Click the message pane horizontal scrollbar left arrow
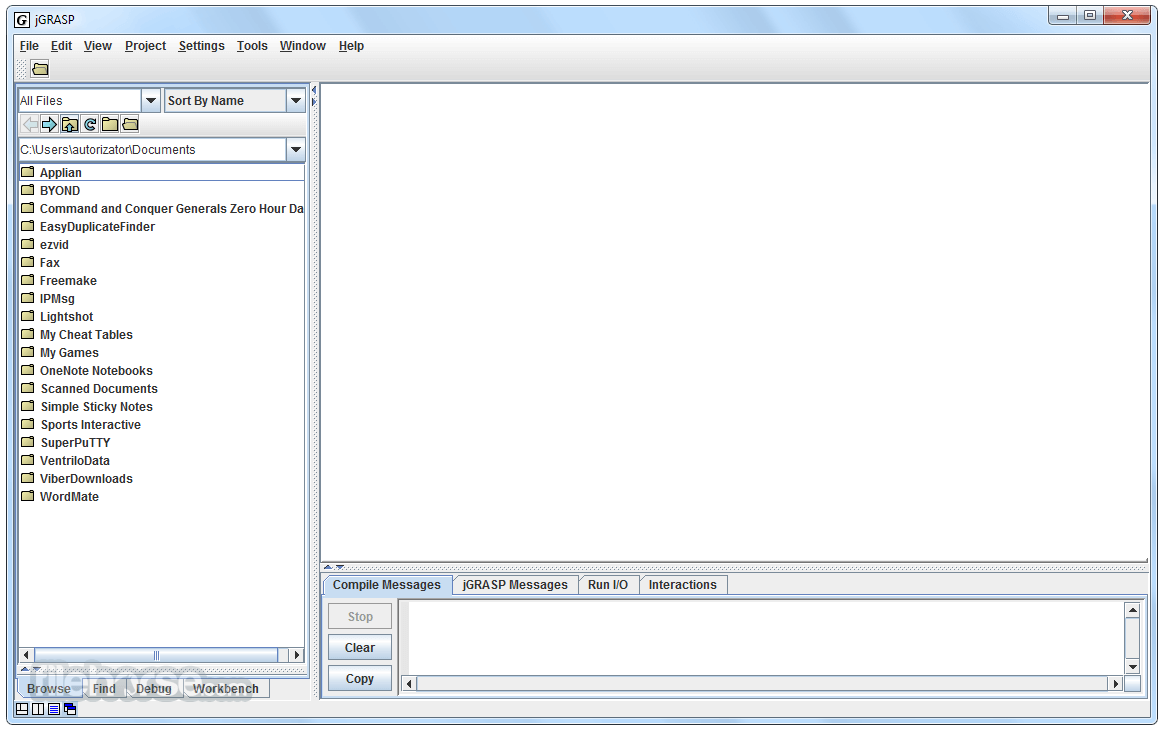 (409, 684)
